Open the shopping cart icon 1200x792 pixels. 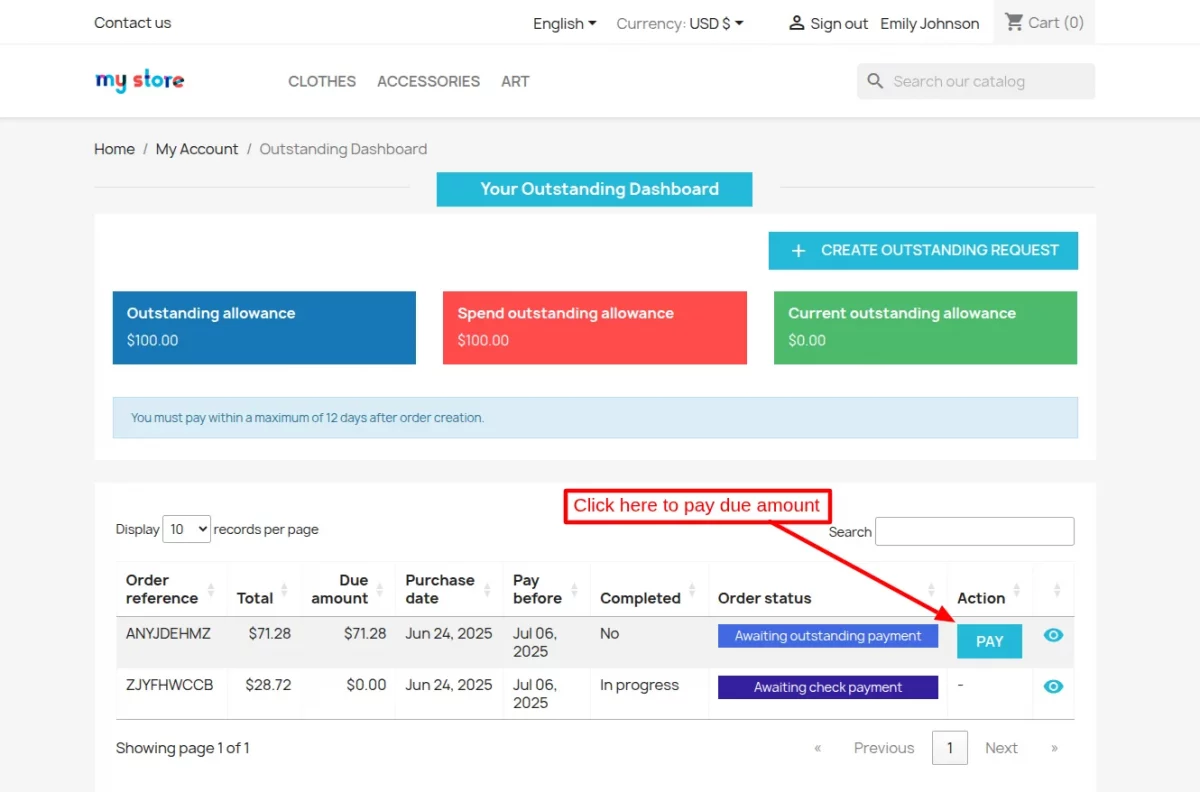pos(1014,22)
